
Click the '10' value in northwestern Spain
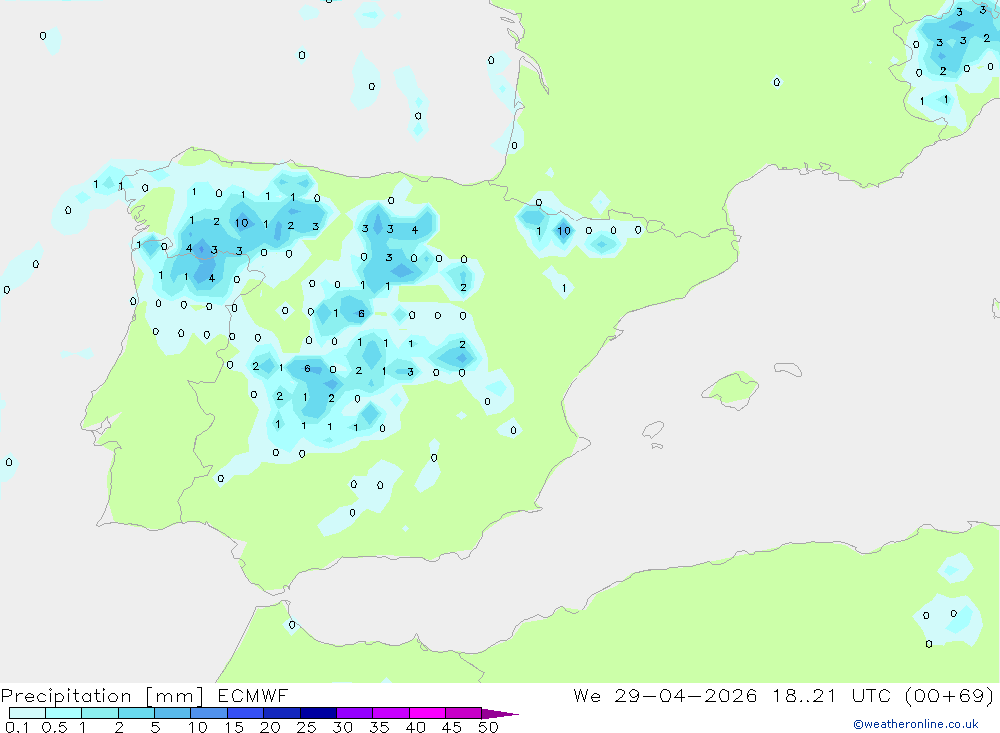[x=241, y=223]
